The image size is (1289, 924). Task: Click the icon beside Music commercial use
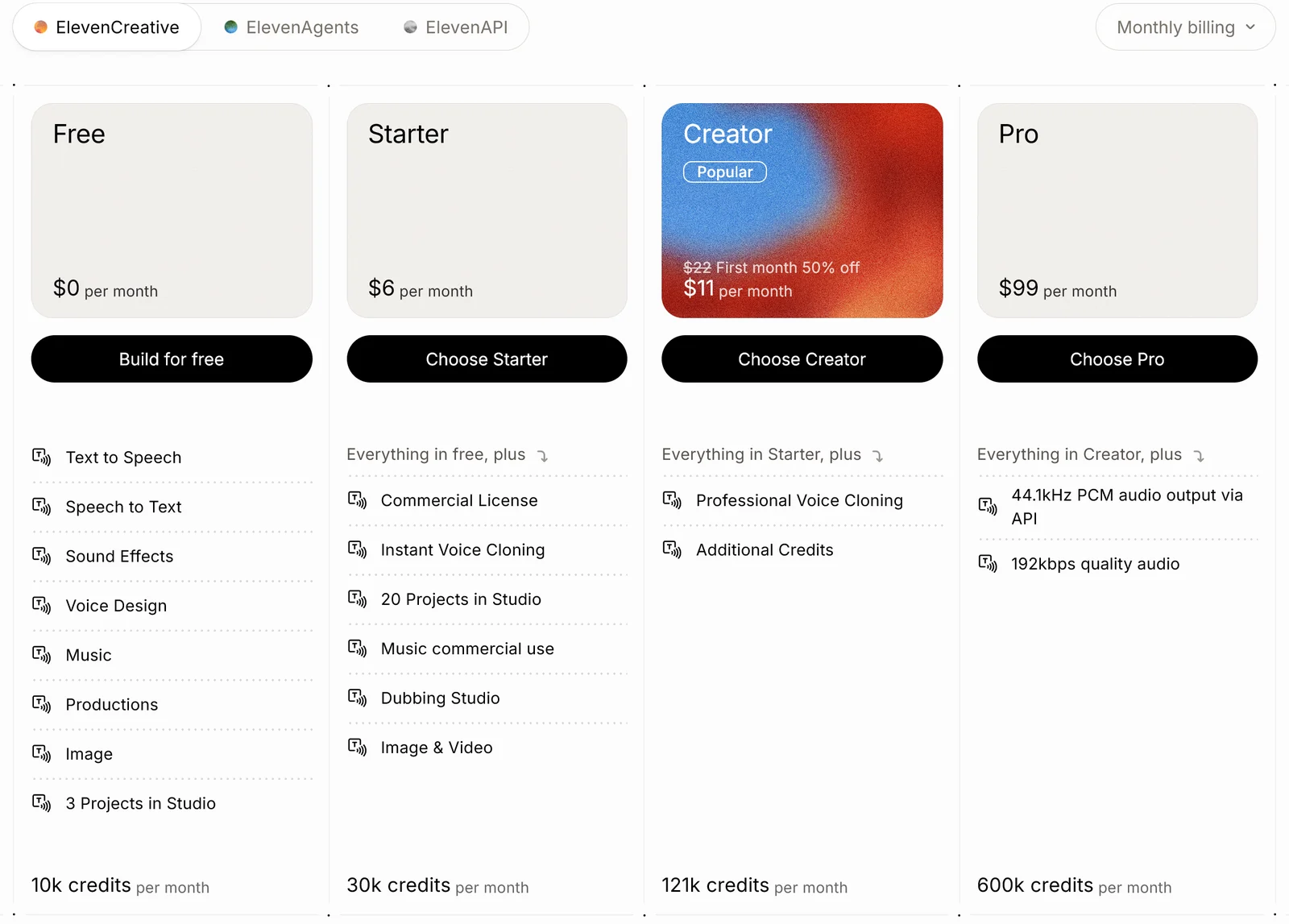357,648
